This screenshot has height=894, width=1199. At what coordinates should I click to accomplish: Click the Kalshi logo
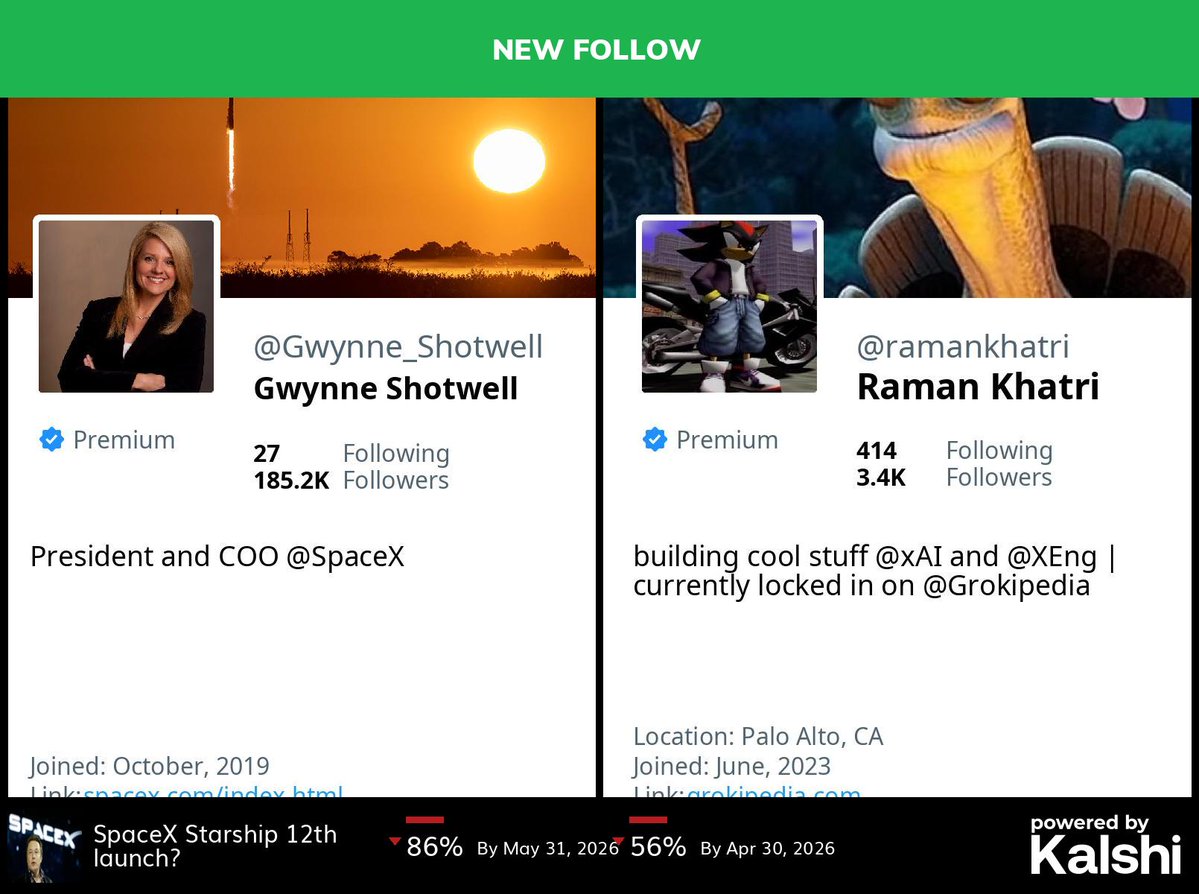tap(1106, 855)
